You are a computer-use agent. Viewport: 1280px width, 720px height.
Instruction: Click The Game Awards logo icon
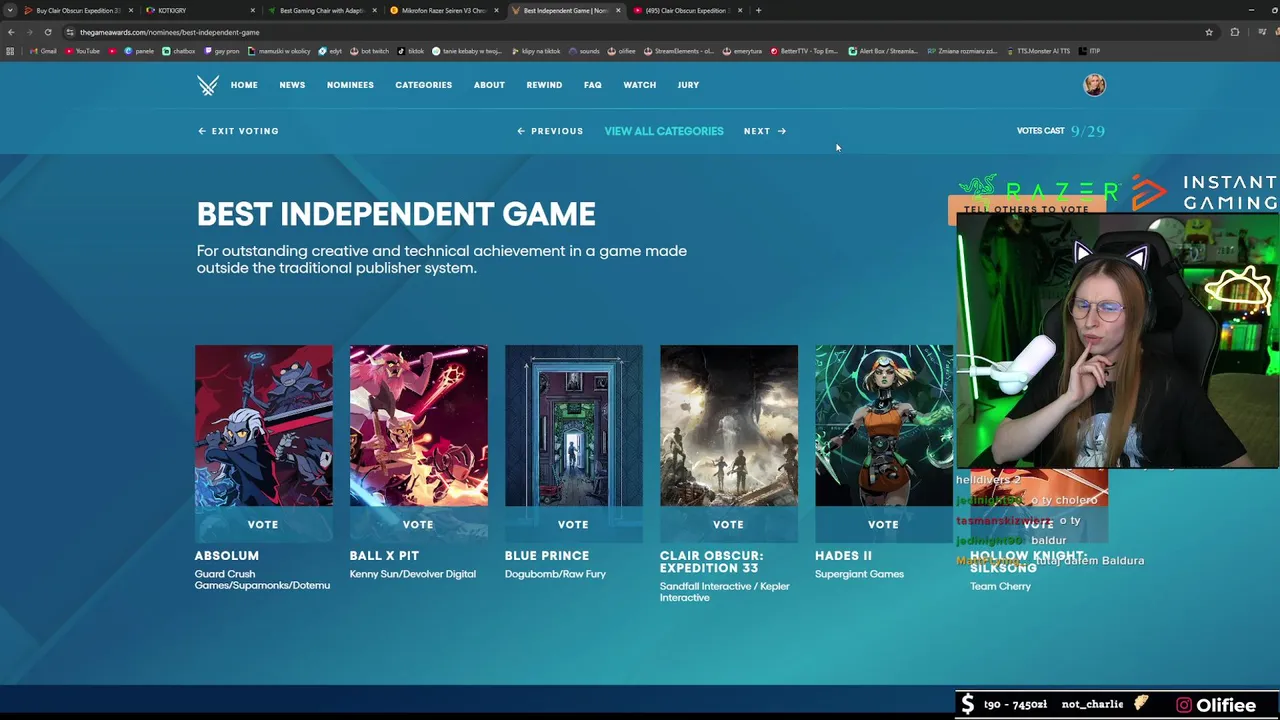tap(207, 85)
